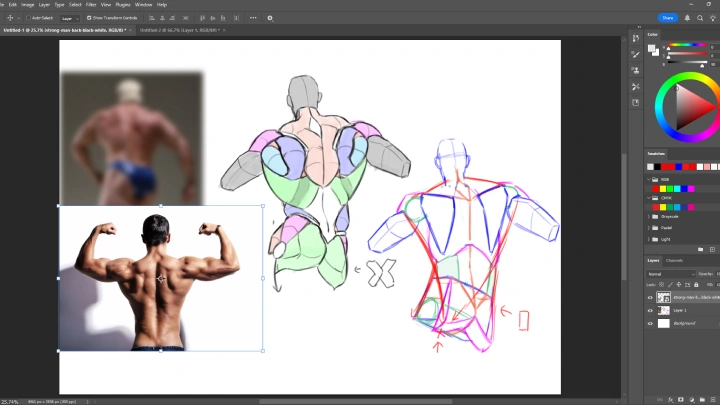
Task: Click the zoom percentage field in status bar
Action: point(9,402)
